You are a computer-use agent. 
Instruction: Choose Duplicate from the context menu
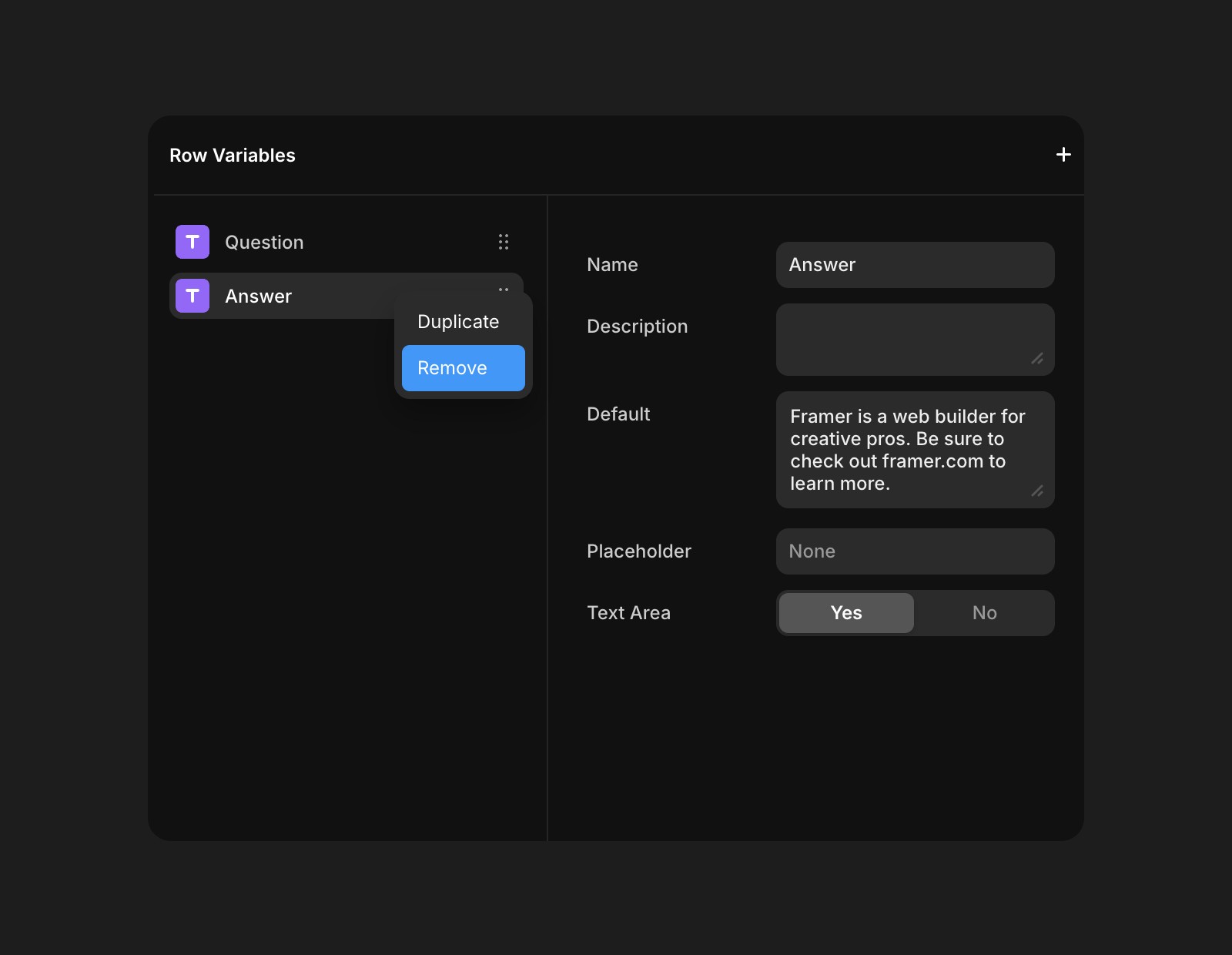(464, 322)
